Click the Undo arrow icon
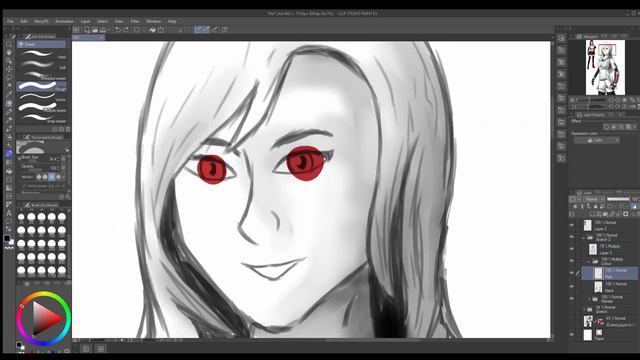This screenshot has height=360, width=640. [118, 30]
